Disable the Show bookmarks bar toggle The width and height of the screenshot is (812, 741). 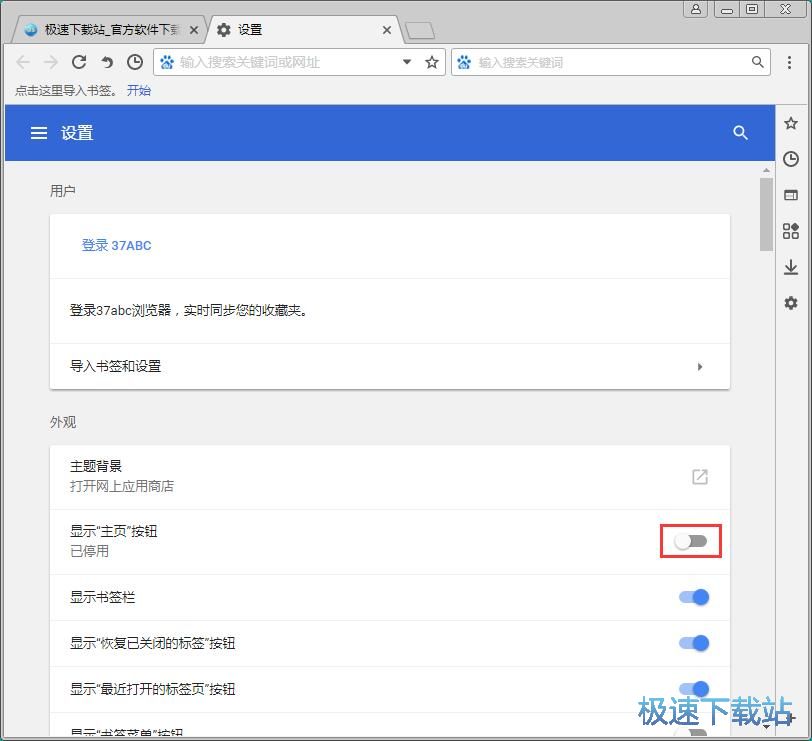click(x=693, y=596)
